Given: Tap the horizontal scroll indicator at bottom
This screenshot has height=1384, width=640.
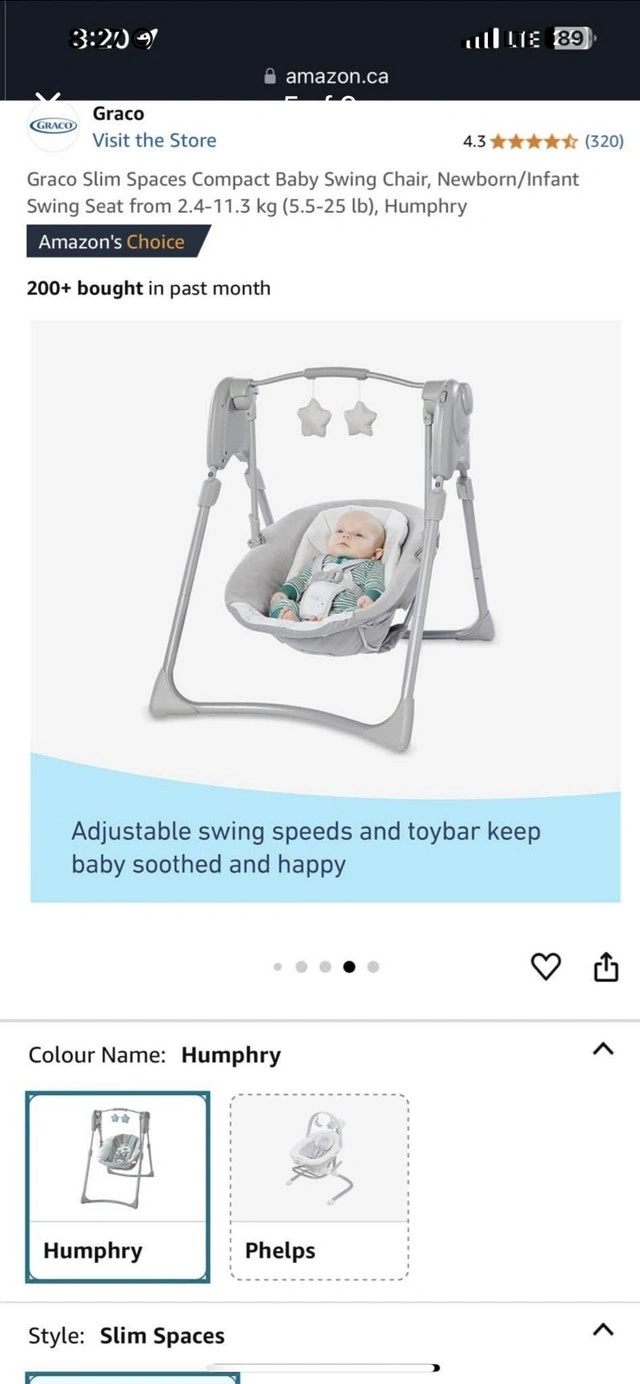Looking at the screenshot, I should (322, 1368).
